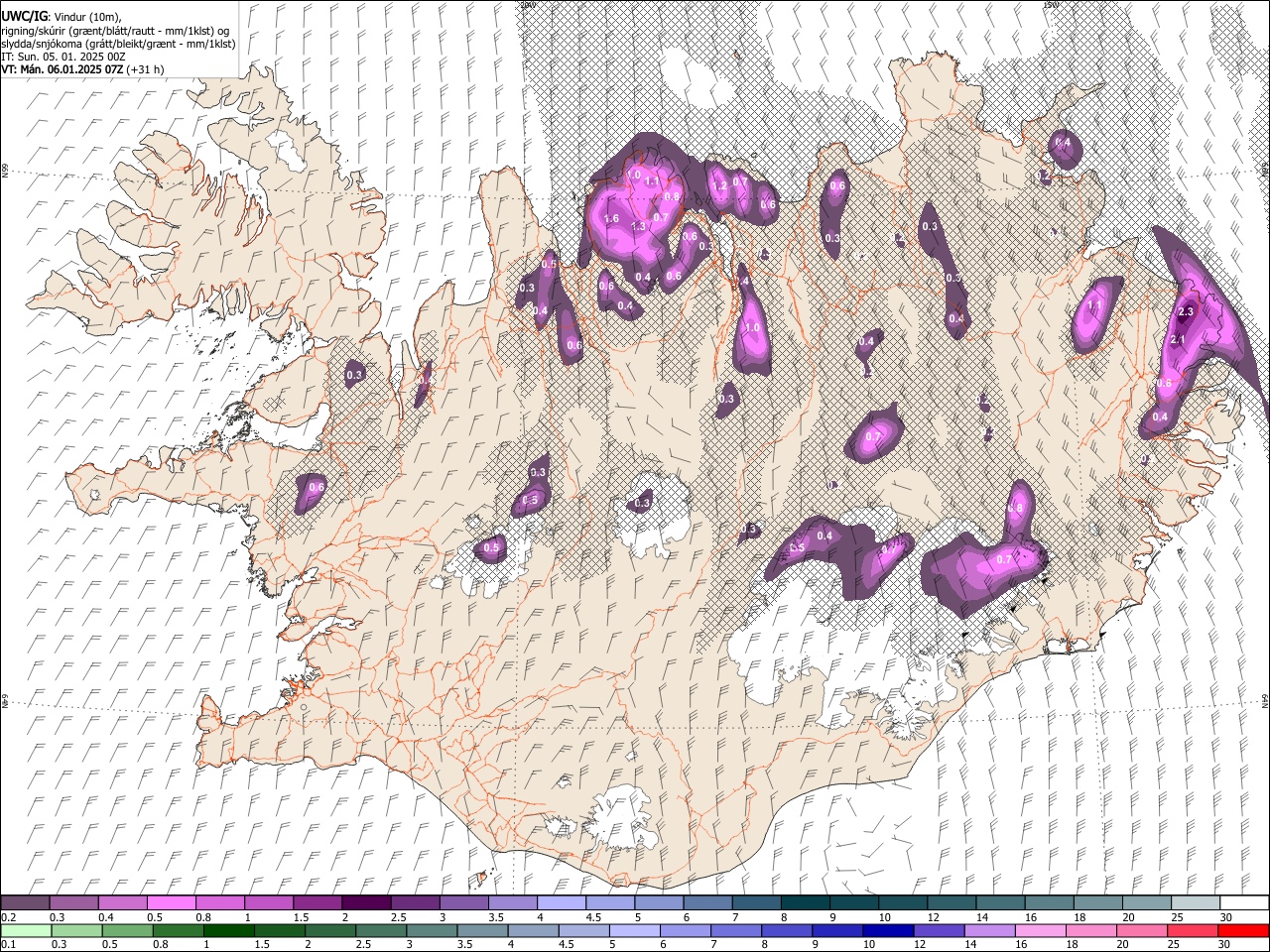Select the lower legend swatch starting at 25

click(x=1192, y=930)
